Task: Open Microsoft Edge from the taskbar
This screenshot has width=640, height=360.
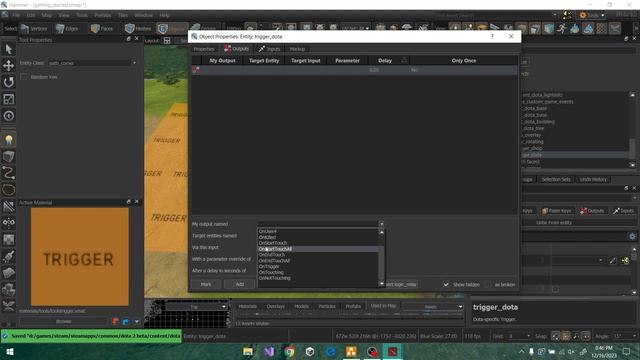Action: [331, 351]
